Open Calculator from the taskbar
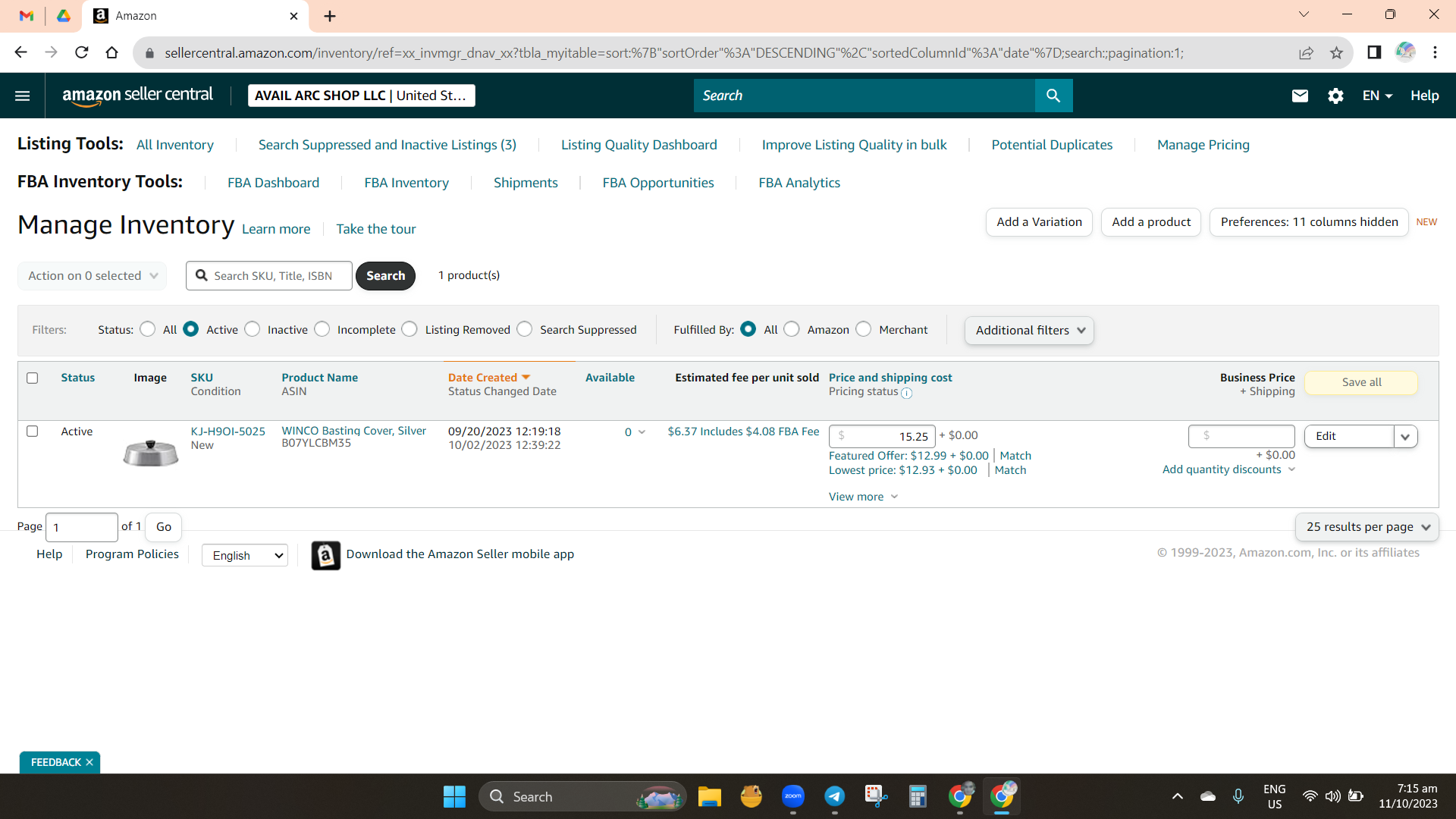1456x819 pixels. coord(918,796)
